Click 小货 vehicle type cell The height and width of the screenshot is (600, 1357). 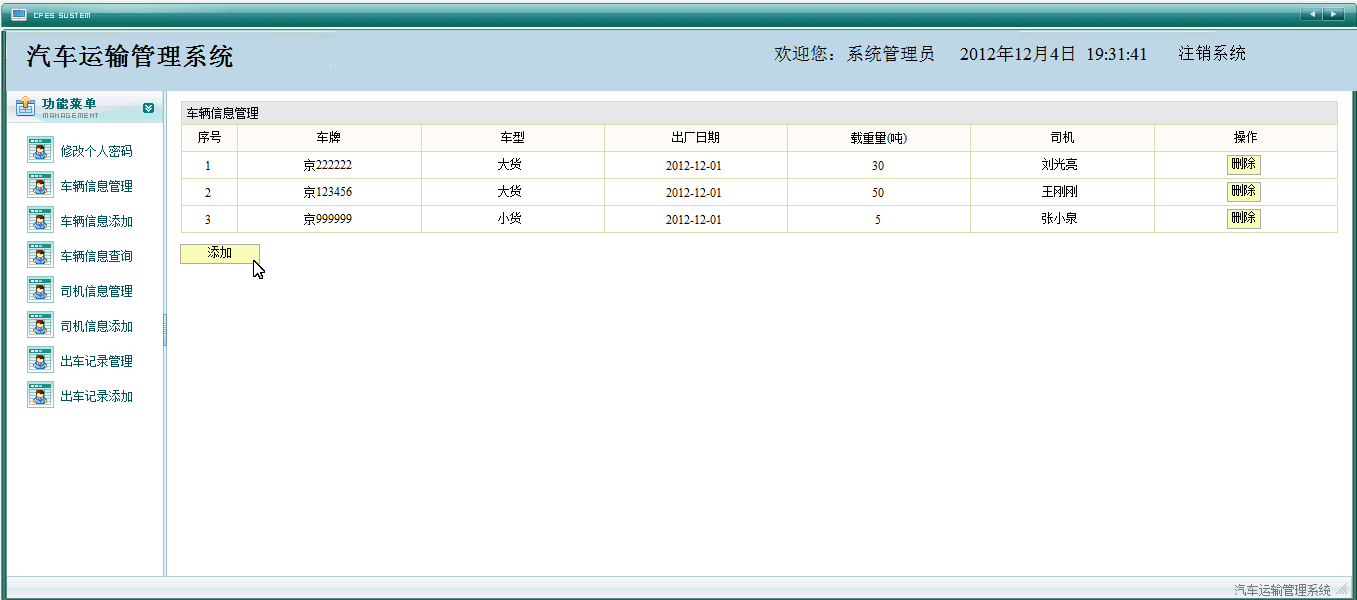pos(512,219)
